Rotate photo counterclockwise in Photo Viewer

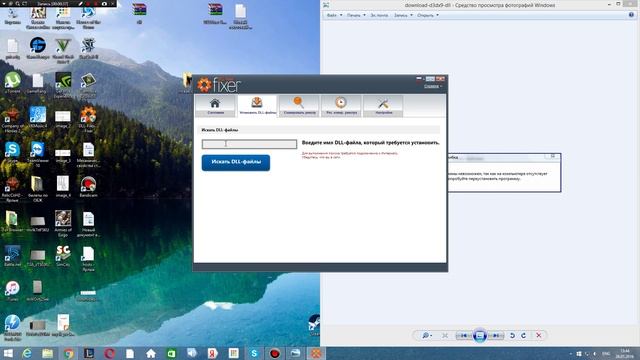pos(512,336)
